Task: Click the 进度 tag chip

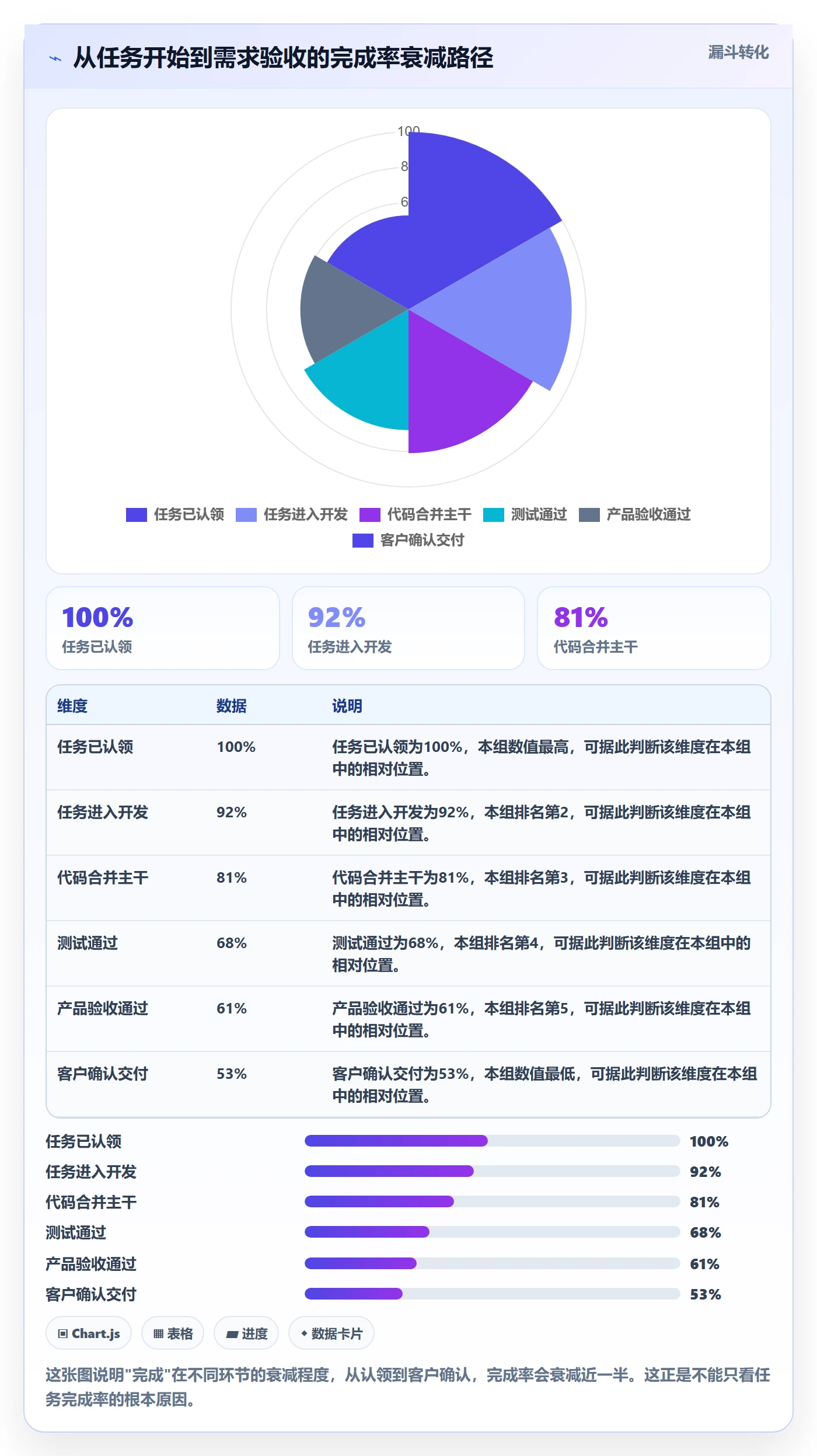Action: point(246,1333)
